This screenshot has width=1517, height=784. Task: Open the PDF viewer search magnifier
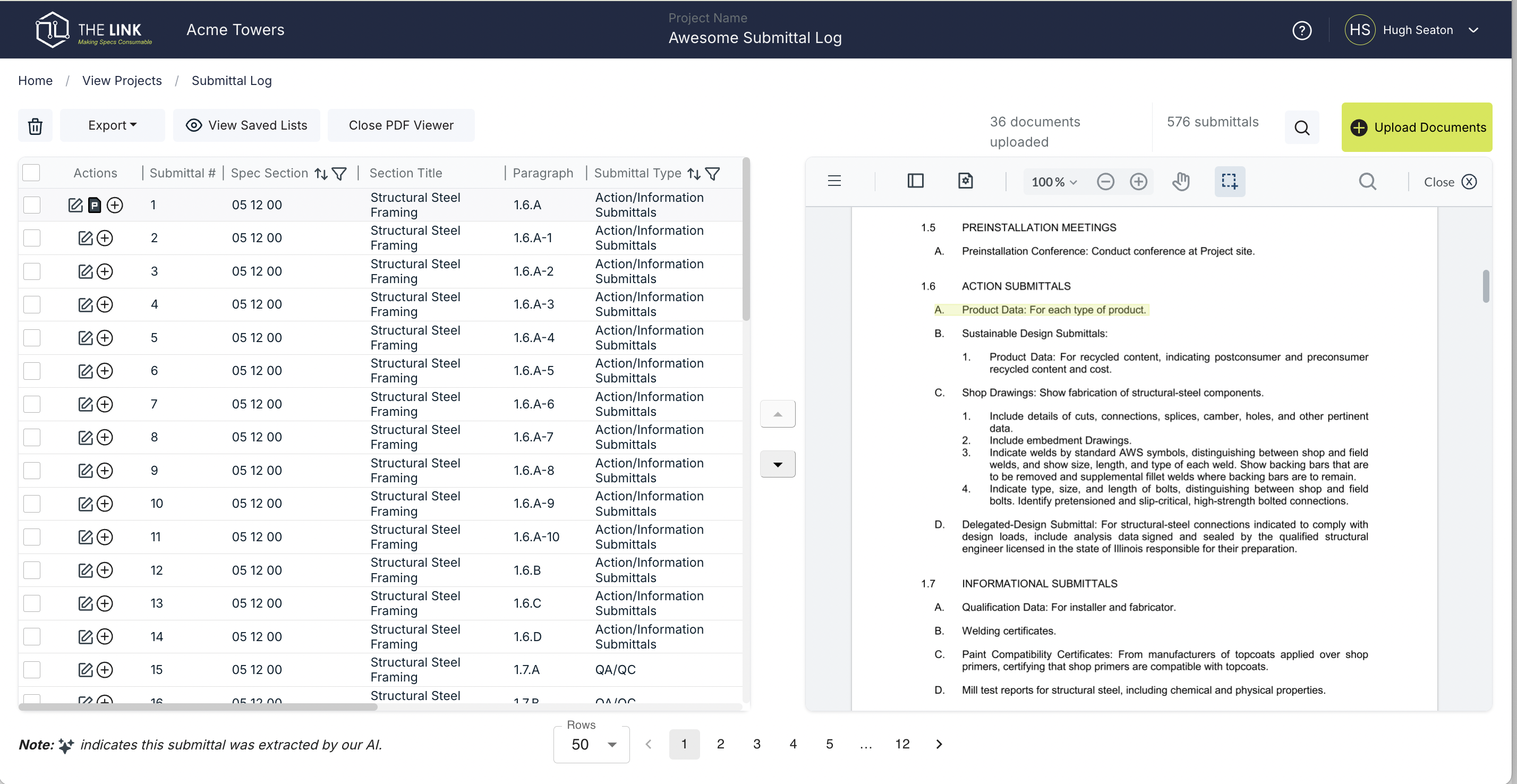coord(1367,182)
